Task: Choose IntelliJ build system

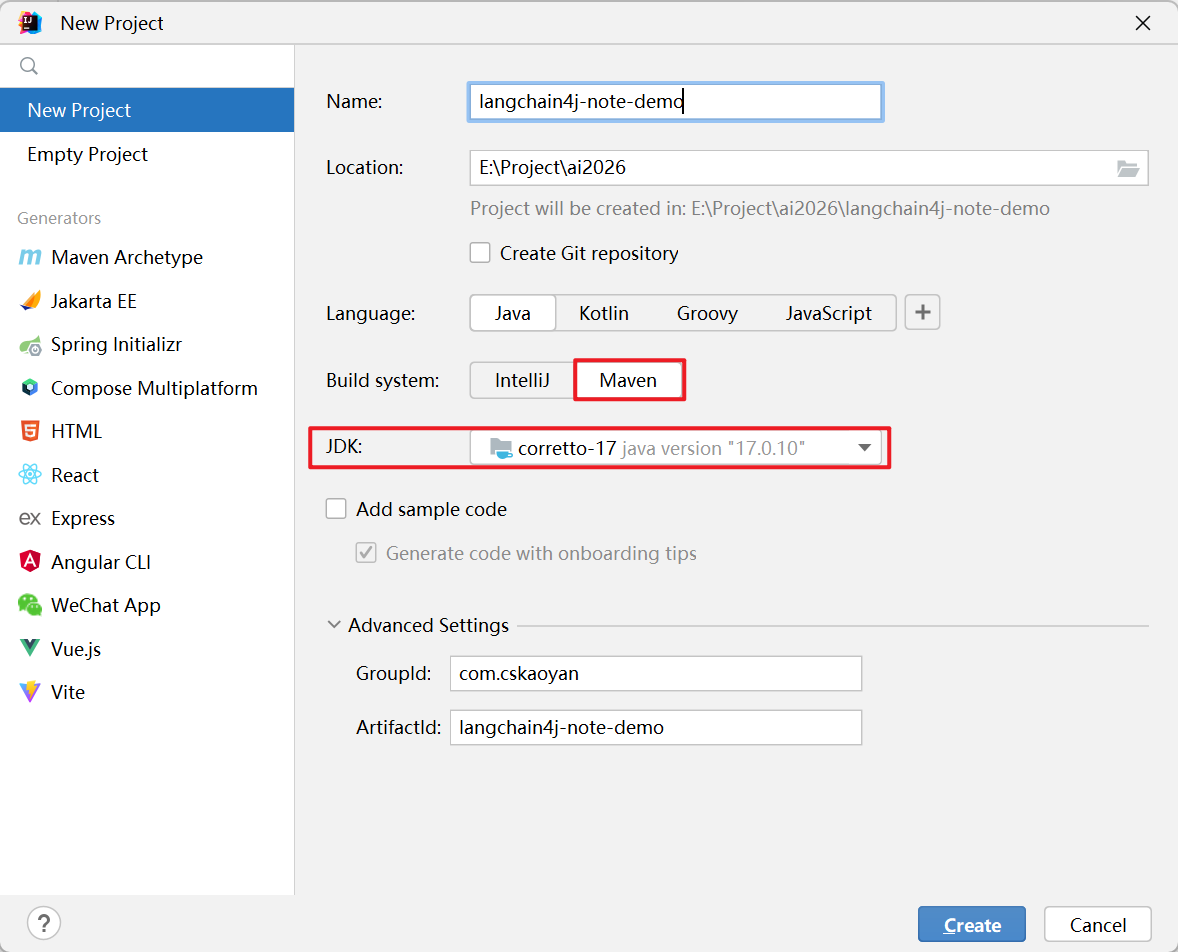Action: pyautogui.click(x=522, y=380)
